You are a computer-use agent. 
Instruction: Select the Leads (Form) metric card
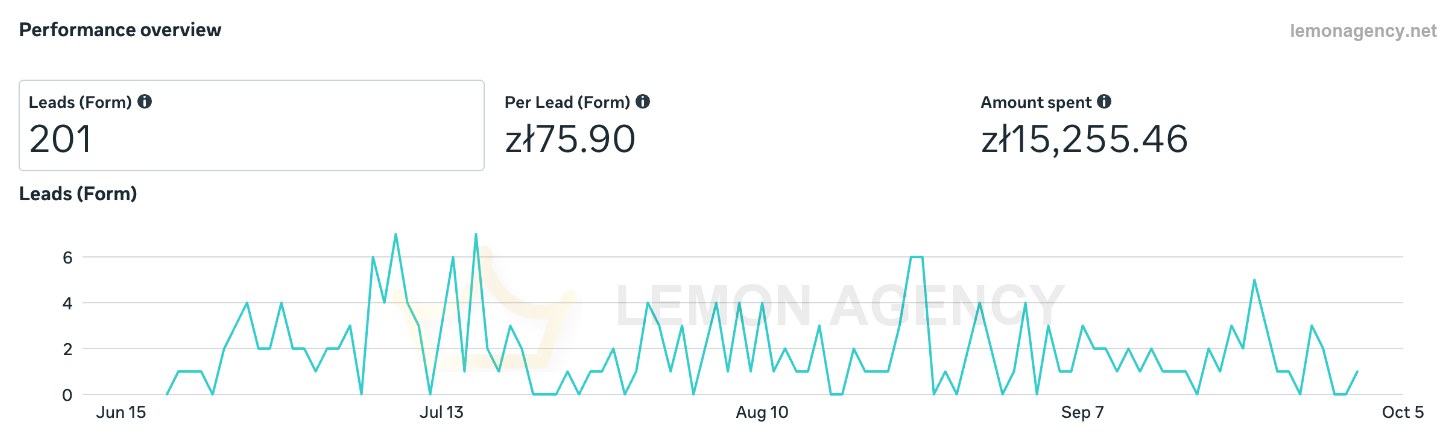[x=252, y=125]
